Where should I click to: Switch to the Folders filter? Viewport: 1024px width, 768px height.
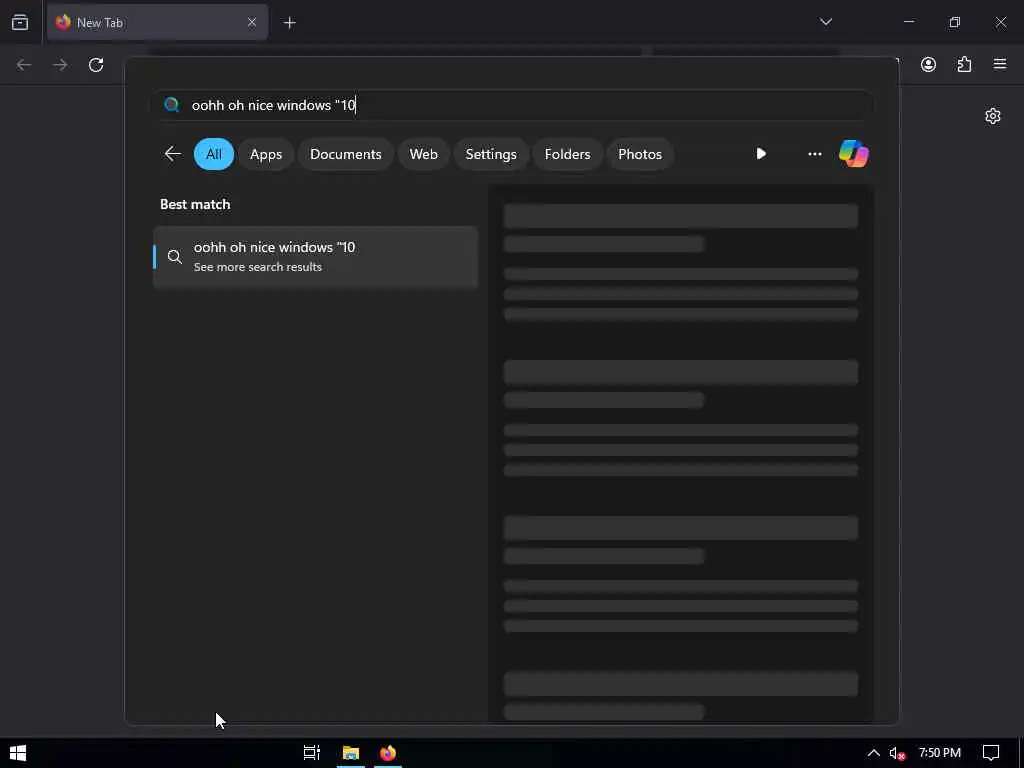(x=567, y=154)
